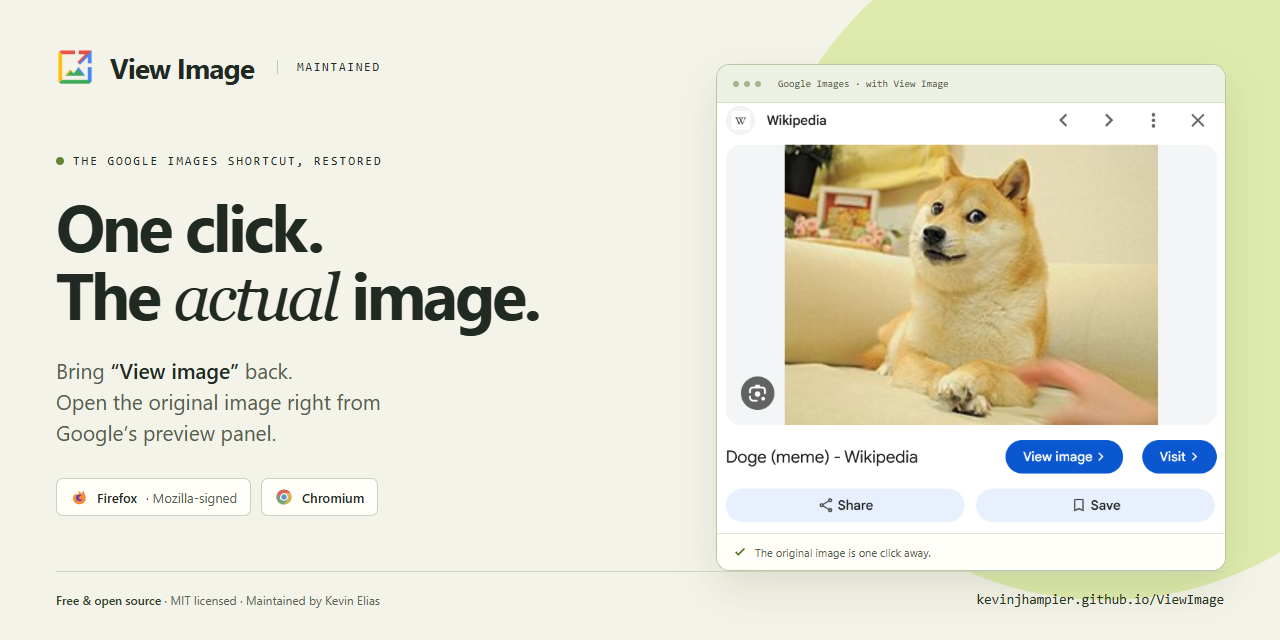Click the blue View image button

(x=1064, y=457)
